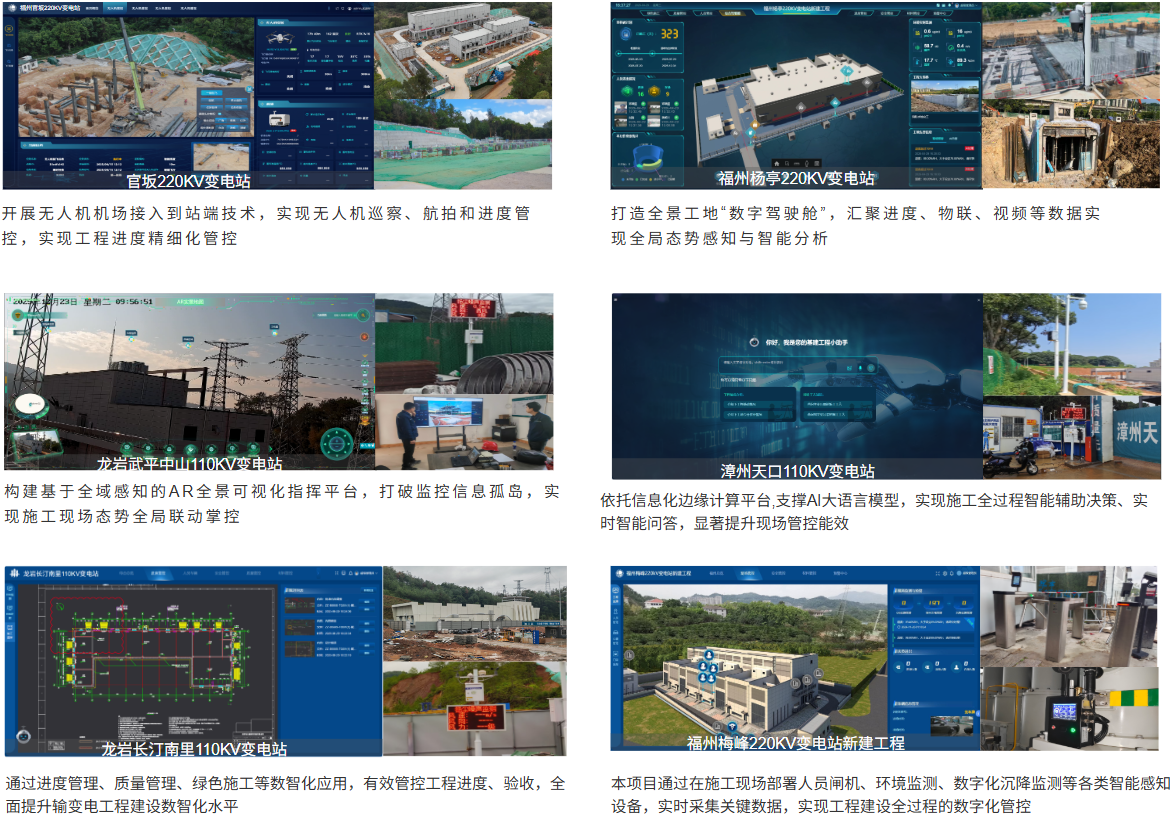The height and width of the screenshot is (819, 1173).
Task: Open settlement monitor device photo beside Meifeng dashboard
Action: (x=1070, y=708)
